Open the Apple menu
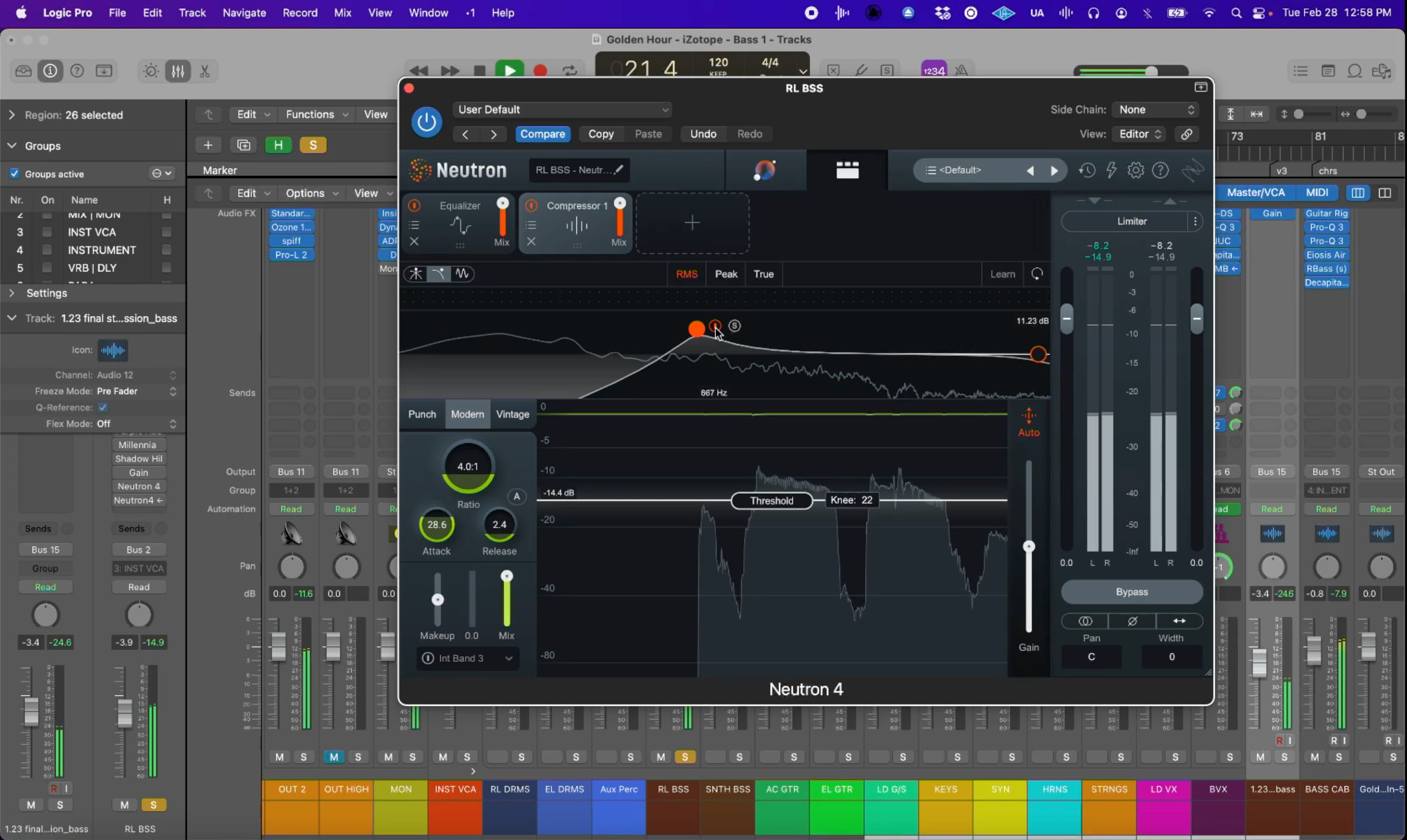1407x840 pixels. (x=21, y=12)
